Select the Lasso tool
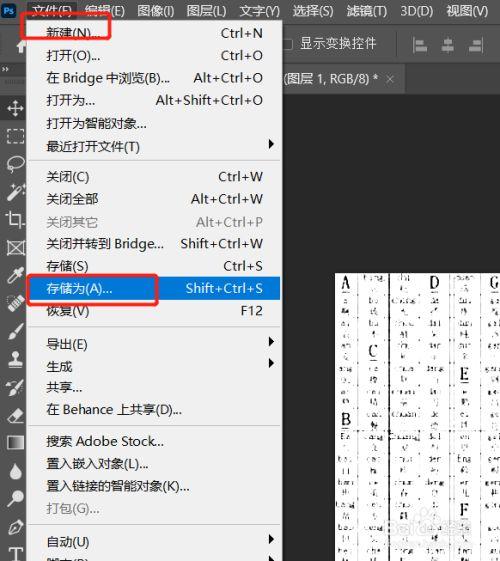Viewport: 500px width, 561px height. click(x=15, y=164)
